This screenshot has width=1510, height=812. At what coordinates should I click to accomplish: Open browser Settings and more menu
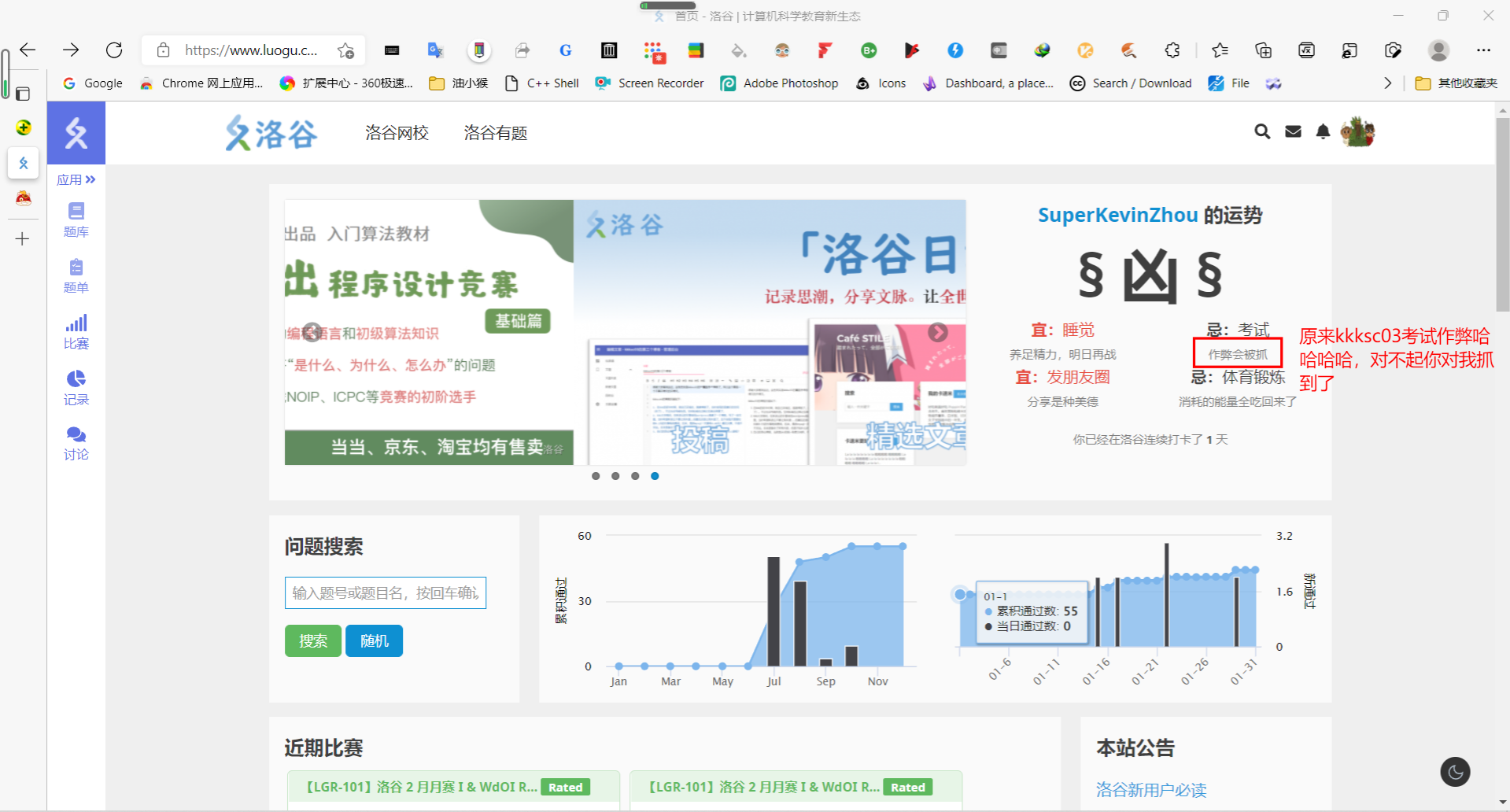point(1483,50)
